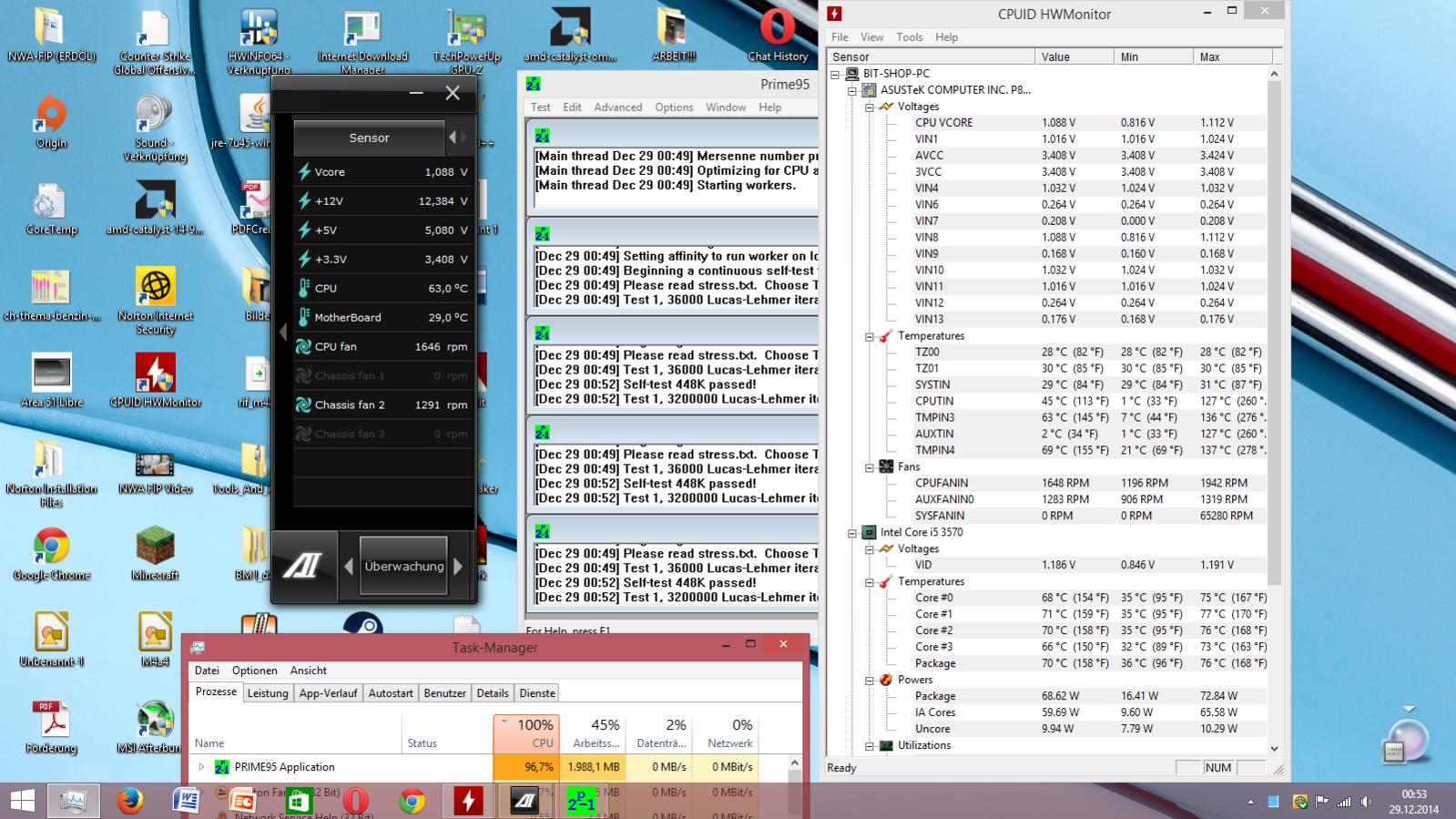Open the HWiNFO64 desktop shortcut
1456x819 pixels.
tap(259, 43)
